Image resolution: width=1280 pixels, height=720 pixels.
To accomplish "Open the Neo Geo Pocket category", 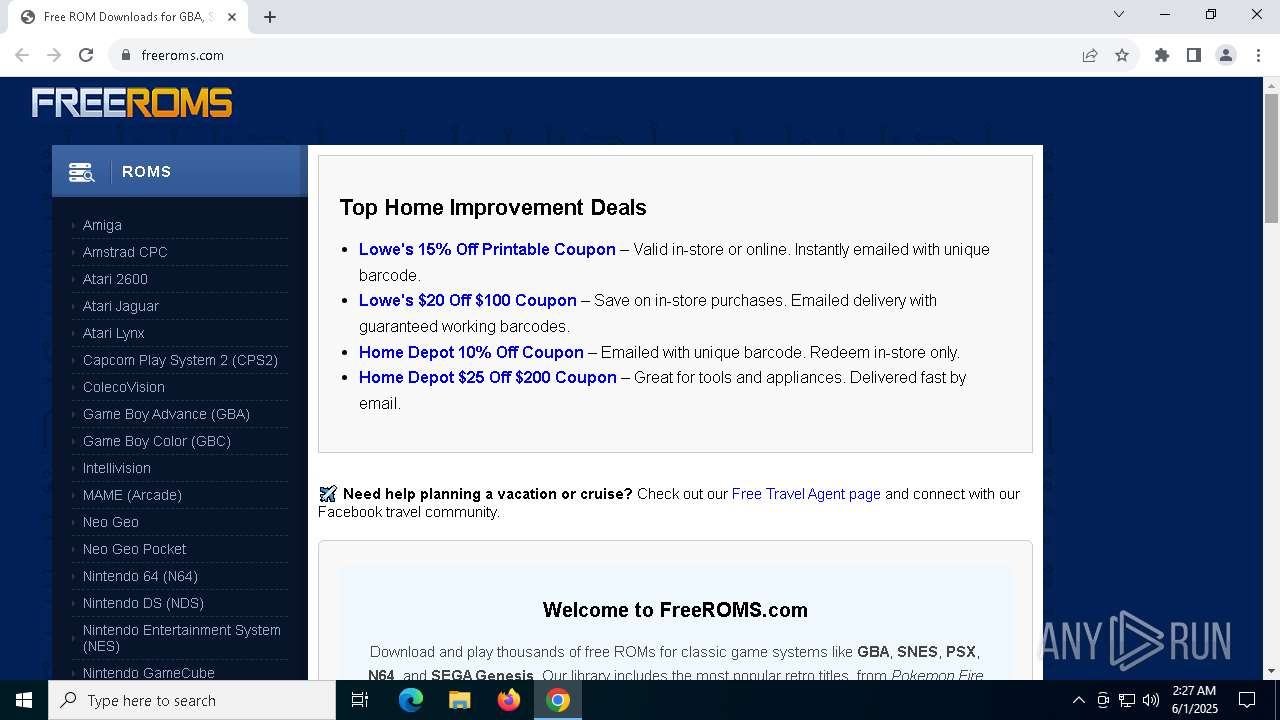I will (135, 549).
